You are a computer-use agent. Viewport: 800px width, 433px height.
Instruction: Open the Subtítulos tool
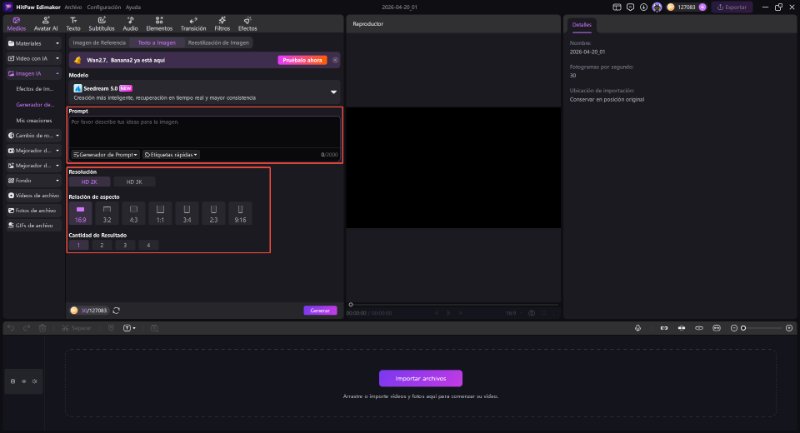pos(102,24)
